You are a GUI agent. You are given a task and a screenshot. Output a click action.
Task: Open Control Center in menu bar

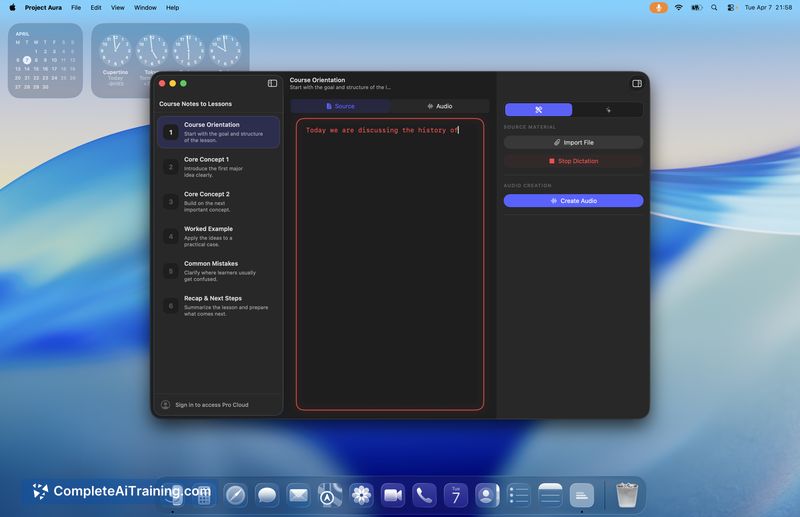731,8
